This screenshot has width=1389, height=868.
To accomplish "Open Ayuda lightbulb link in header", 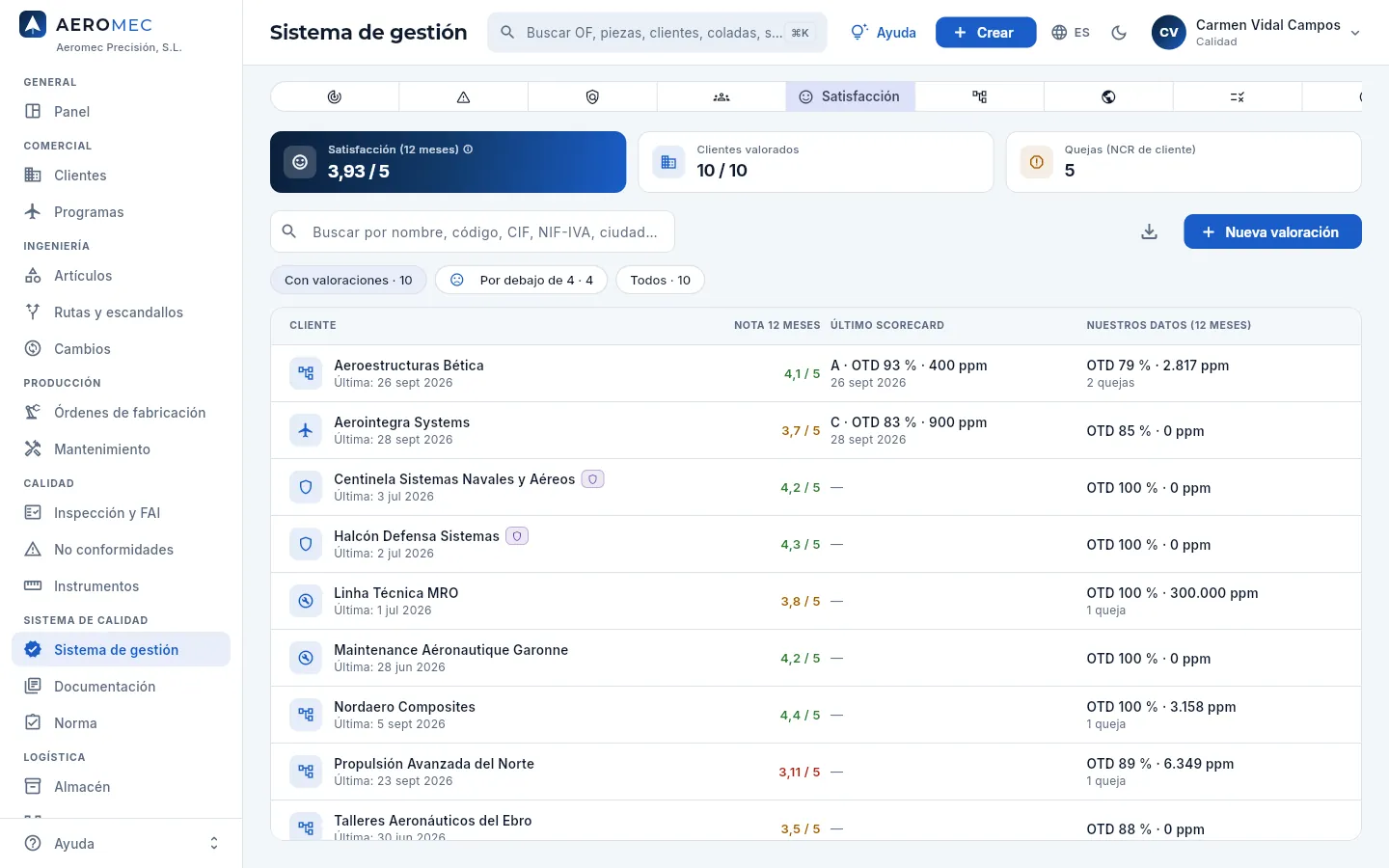I will (884, 33).
